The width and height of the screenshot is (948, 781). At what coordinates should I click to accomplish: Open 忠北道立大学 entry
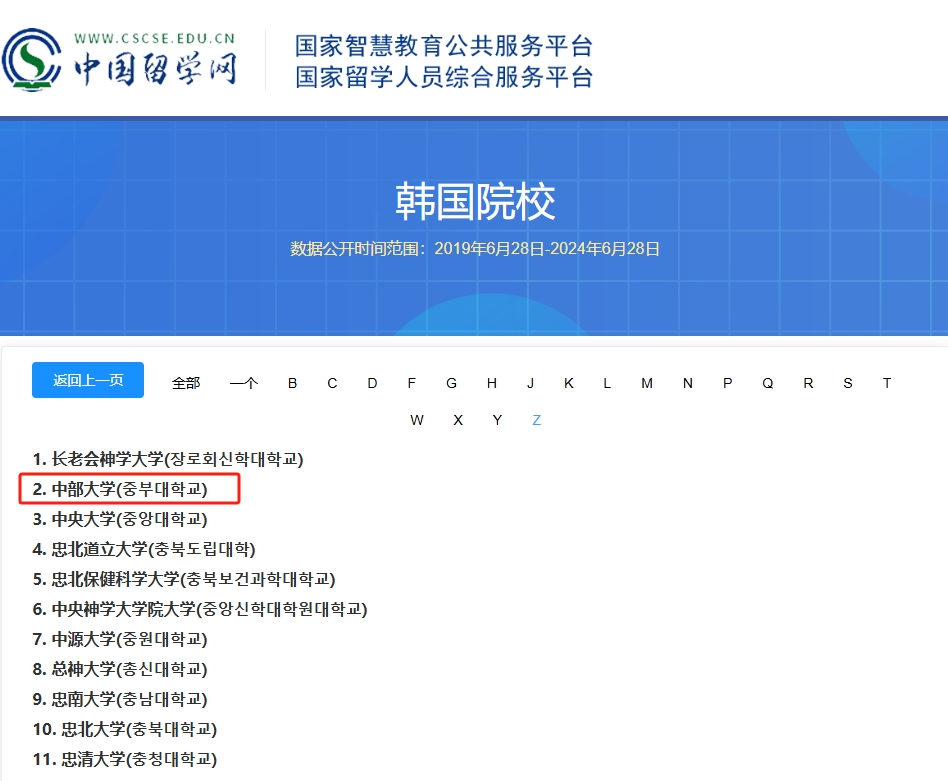[144, 549]
